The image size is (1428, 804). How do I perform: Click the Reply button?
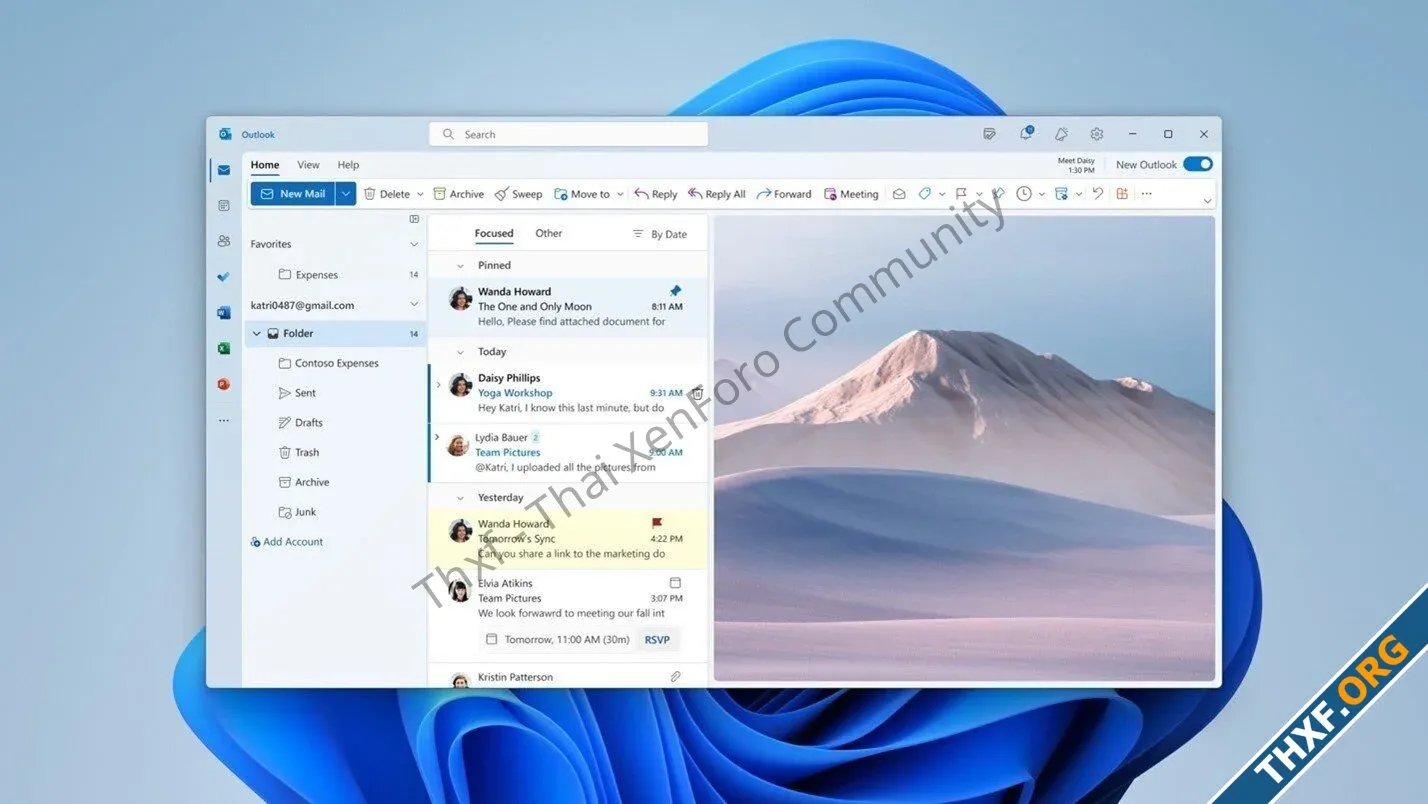(x=656, y=194)
